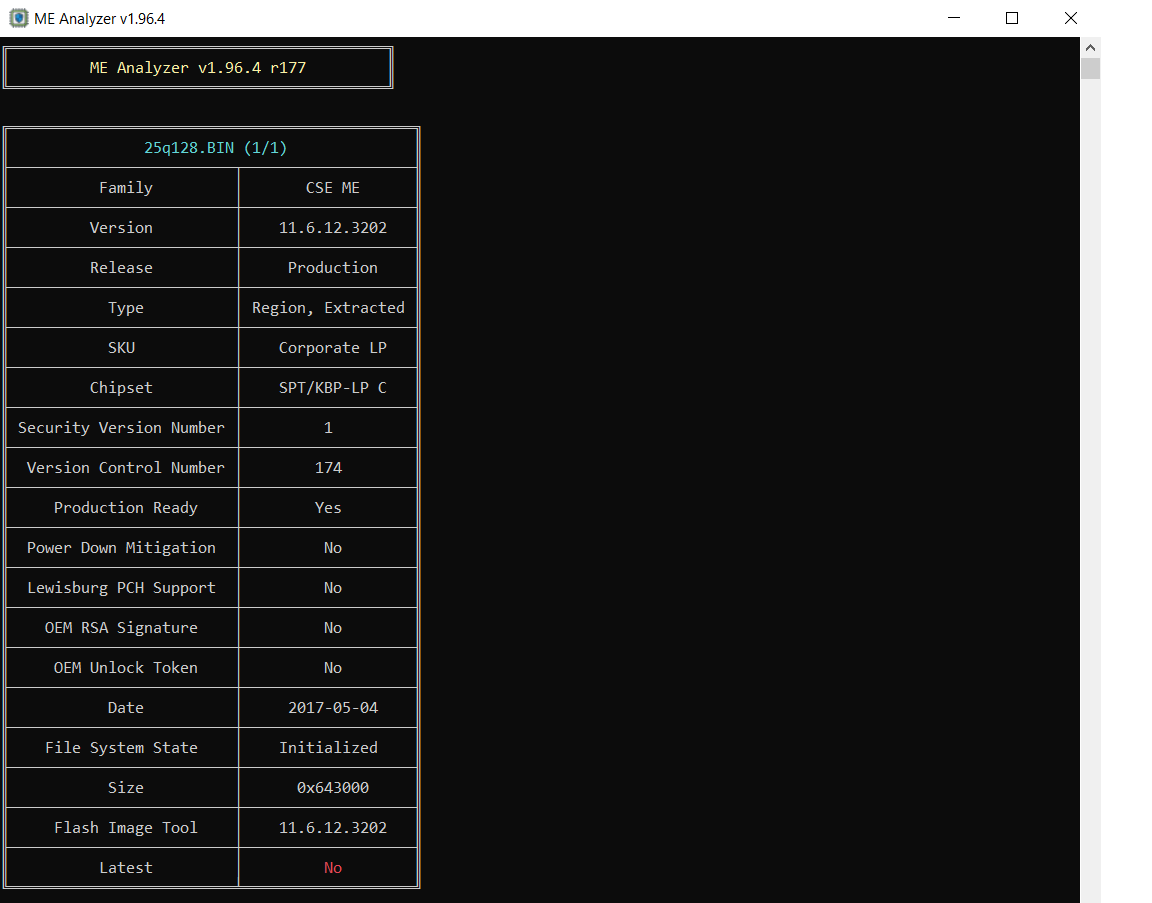Click the No value for OEM Unlock Token
This screenshot has width=1152, height=903.
click(333, 668)
